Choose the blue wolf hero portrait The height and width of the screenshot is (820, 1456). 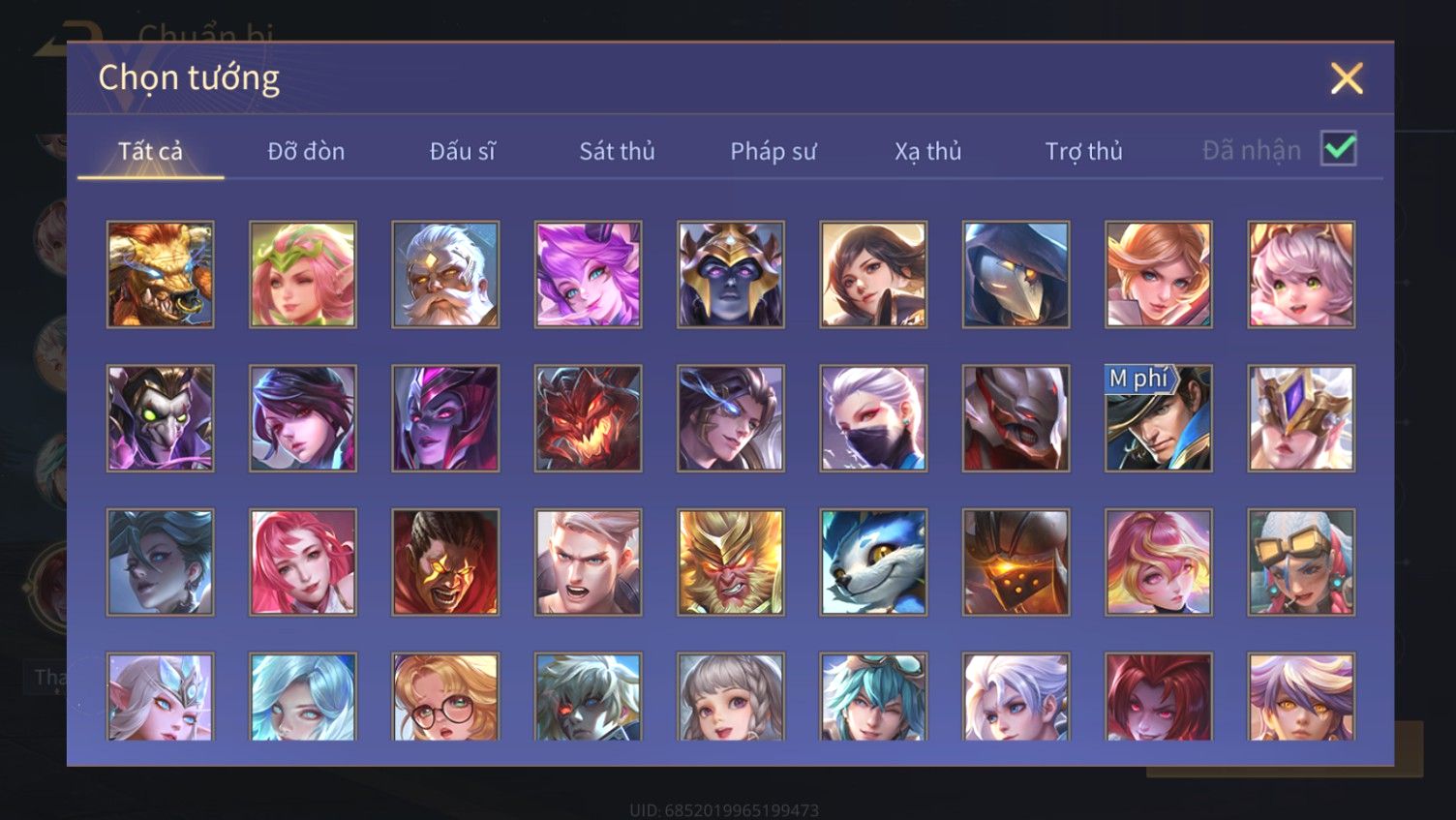[873, 562]
